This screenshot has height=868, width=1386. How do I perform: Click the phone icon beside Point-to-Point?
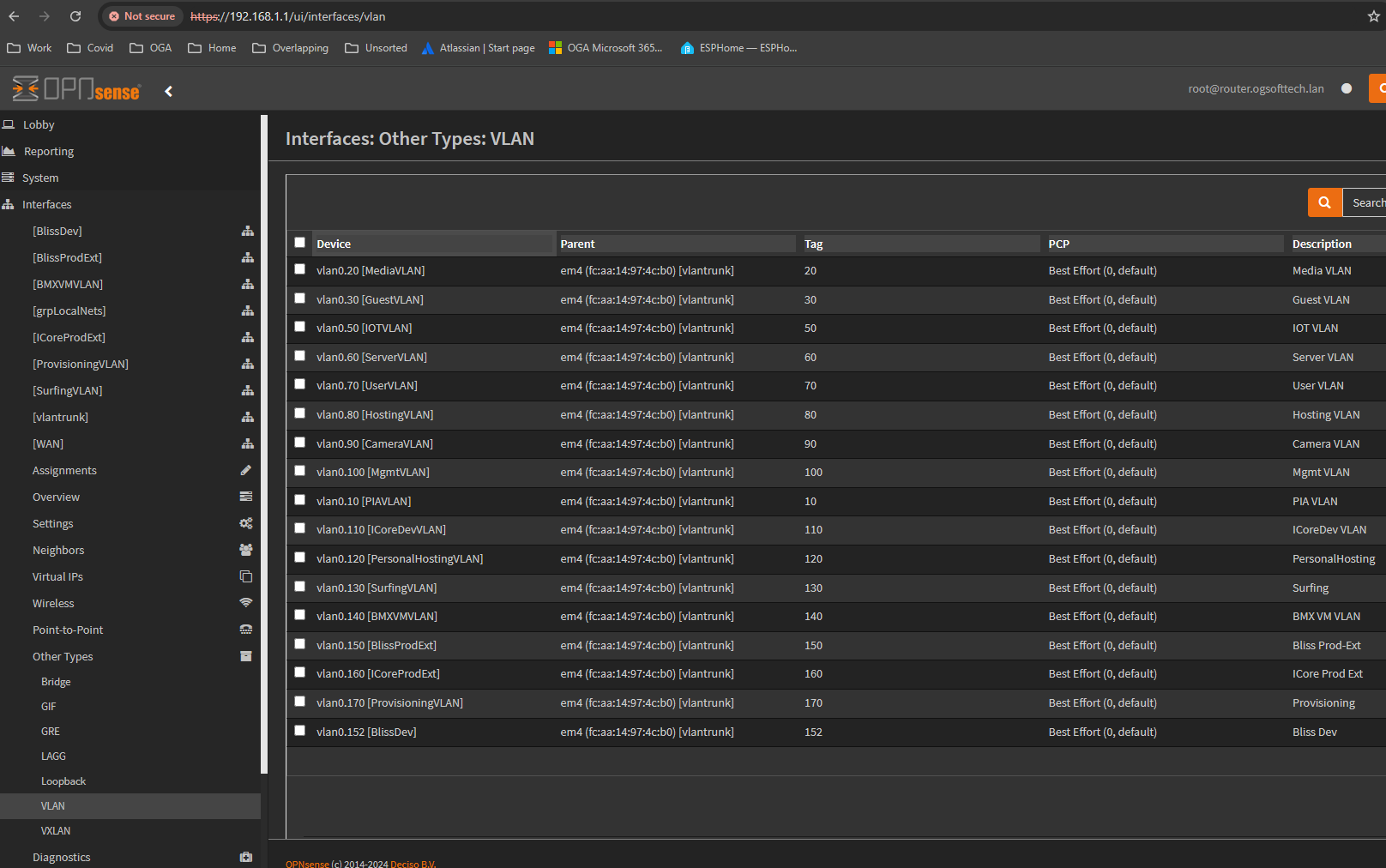(246, 630)
